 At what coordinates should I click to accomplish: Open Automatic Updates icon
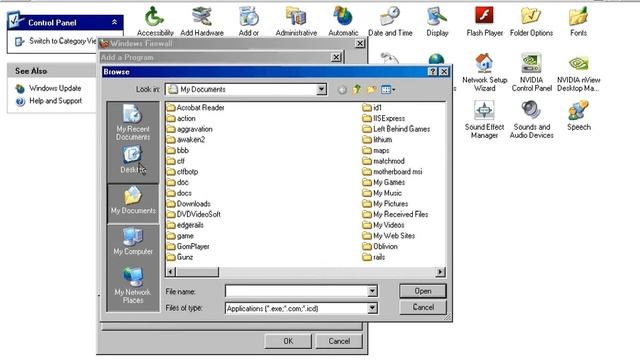(343, 21)
